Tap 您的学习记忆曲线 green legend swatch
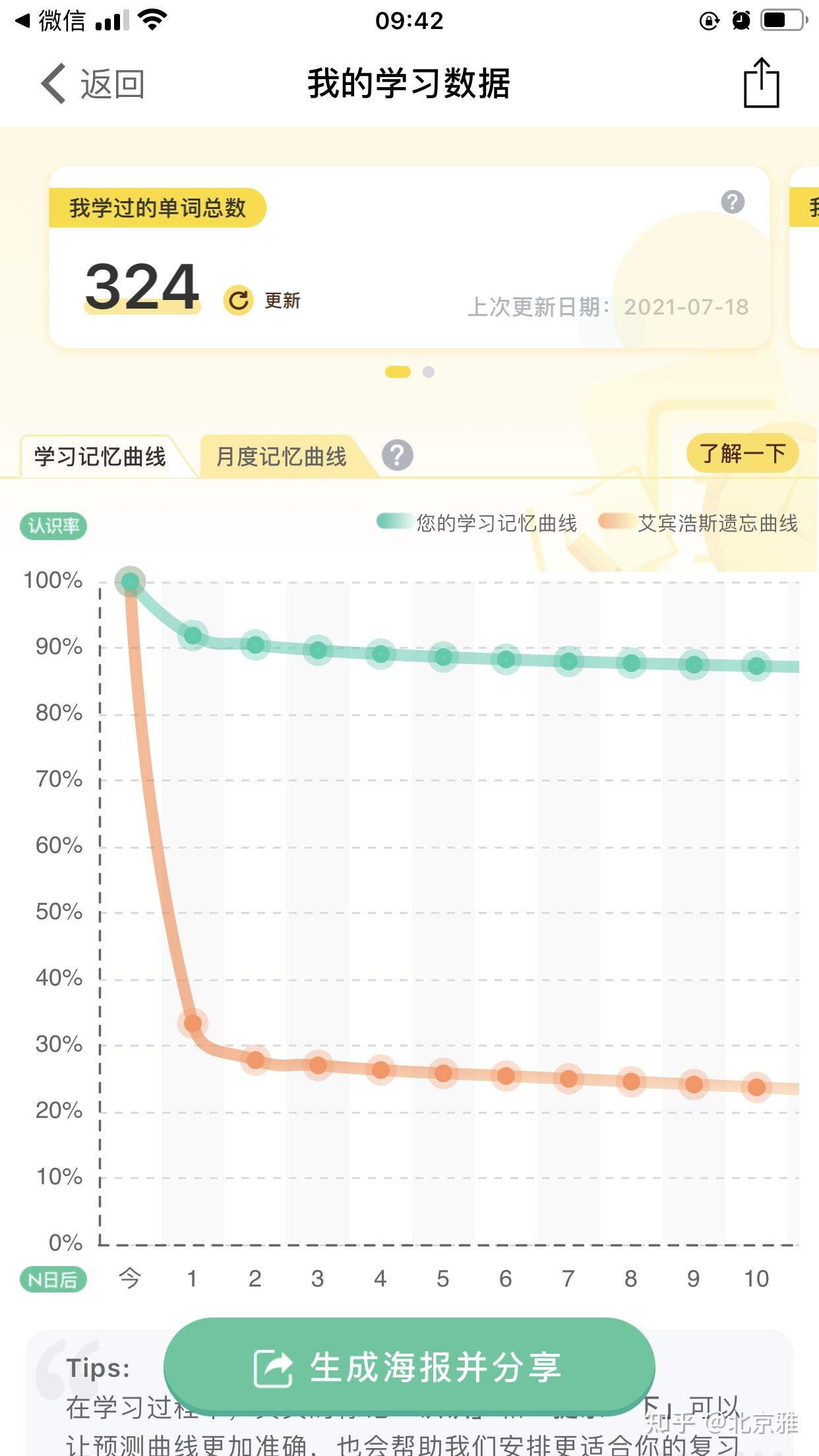The height and width of the screenshot is (1456, 819). pyautogui.click(x=394, y=522)
